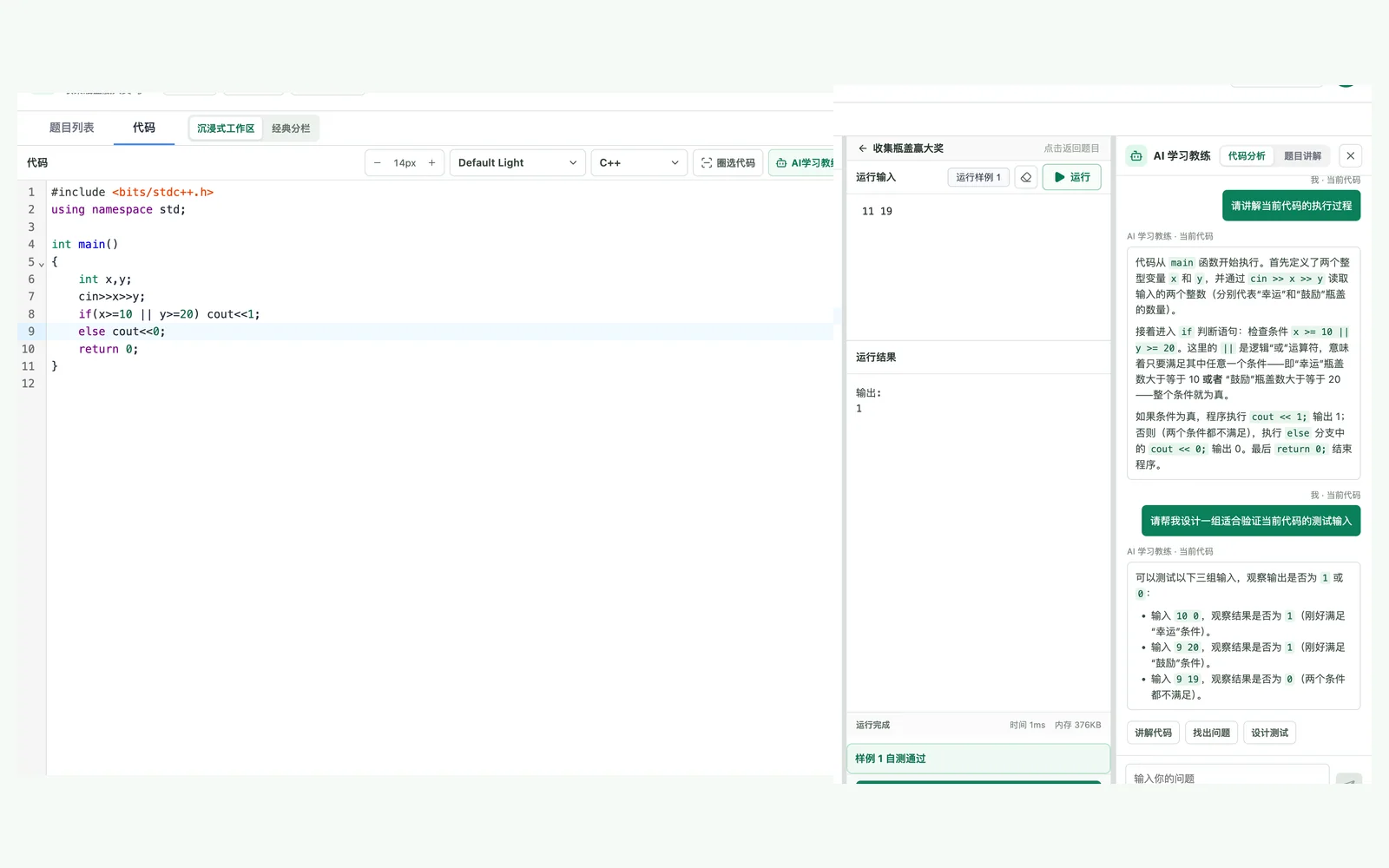Click the if(x>=10 || y>=20) code line
The height and width of the screenshot is (868, 1389).
[169, 314]
